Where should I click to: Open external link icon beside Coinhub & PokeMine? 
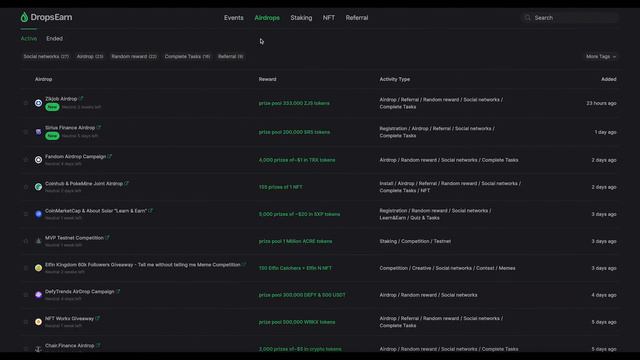point(127,183)
